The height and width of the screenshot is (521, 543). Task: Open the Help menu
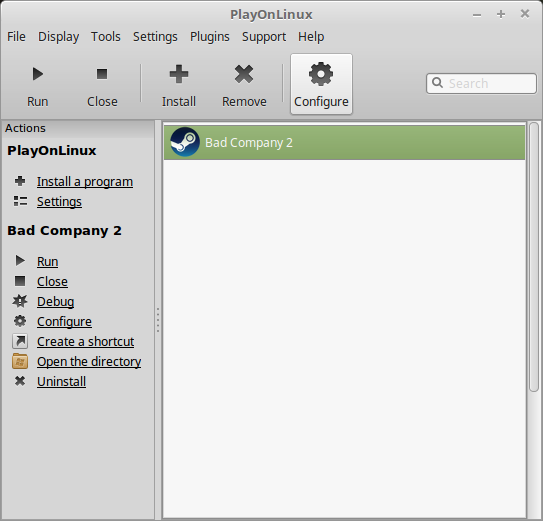click(311, 36)
